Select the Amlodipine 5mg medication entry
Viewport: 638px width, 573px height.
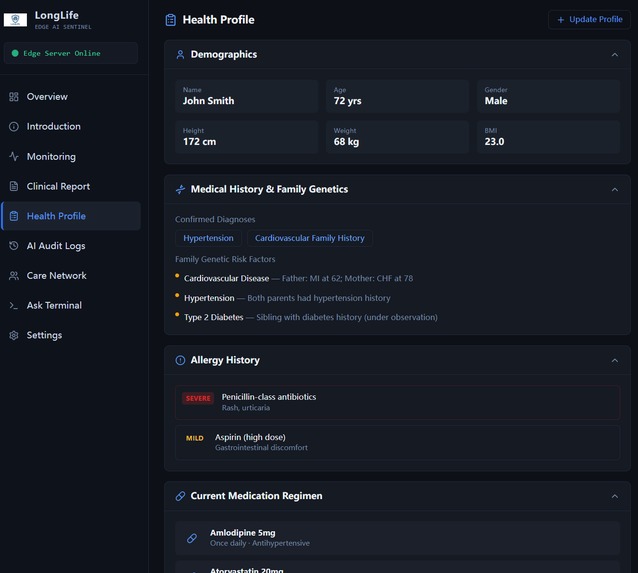pyautogui.click(x=397, y=538)
